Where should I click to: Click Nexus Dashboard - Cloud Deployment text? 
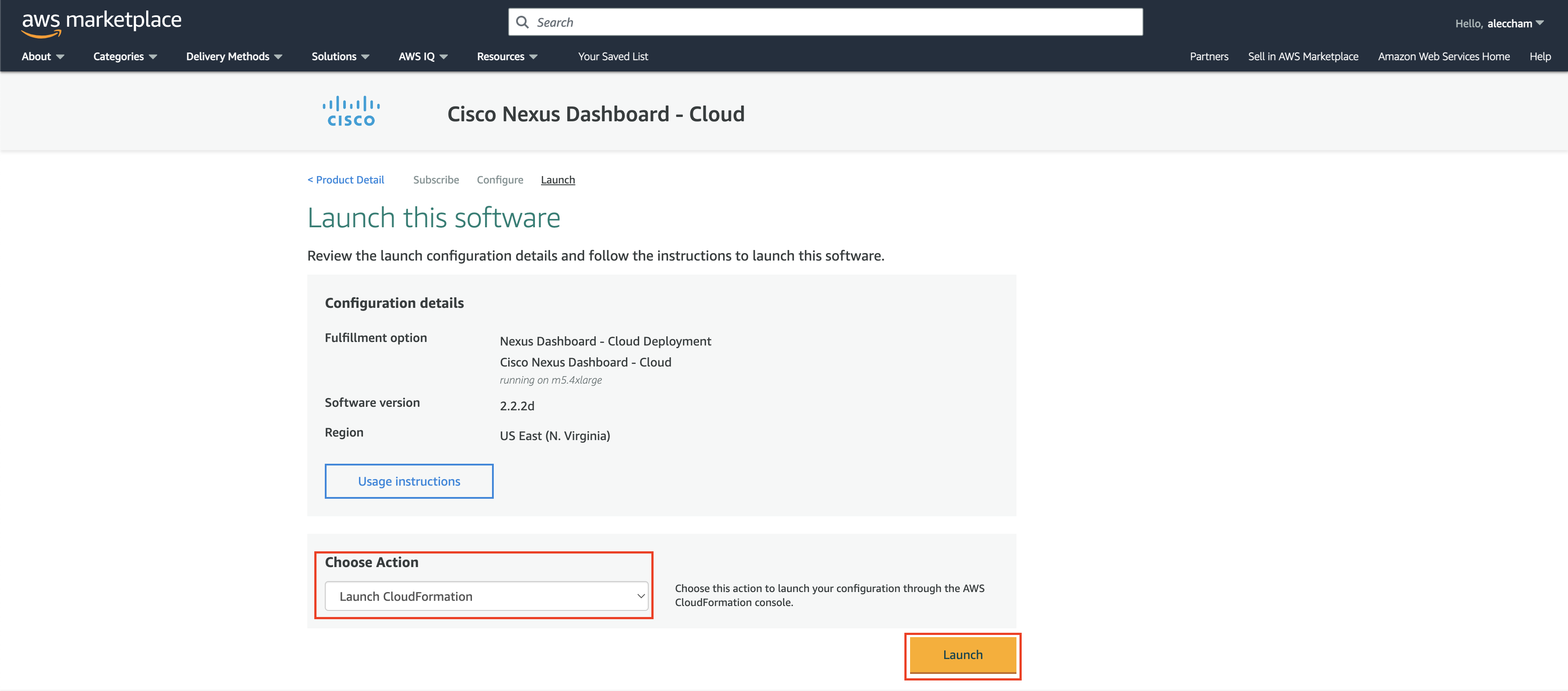(605, 341)
